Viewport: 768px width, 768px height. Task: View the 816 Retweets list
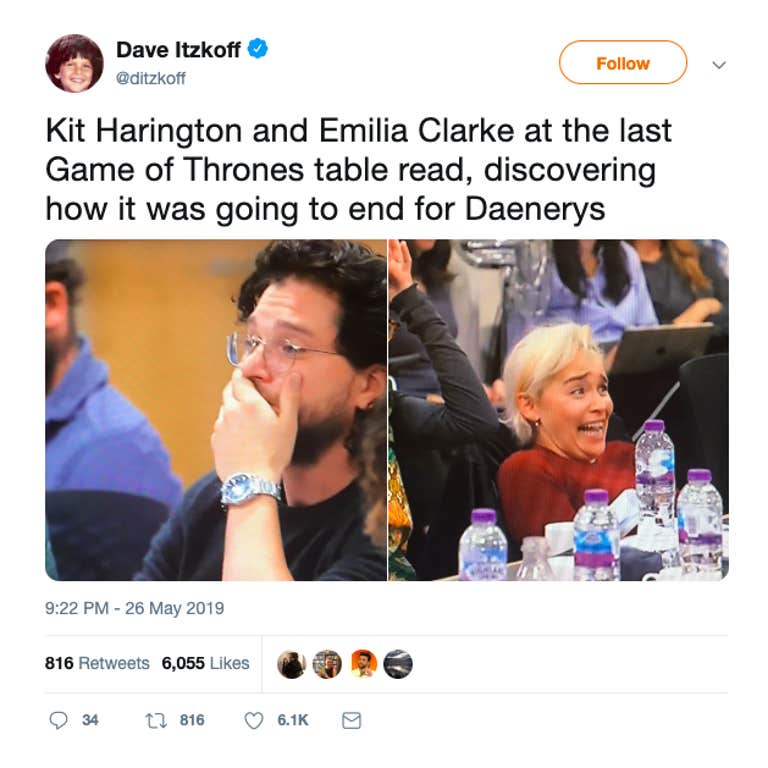tap(97, 663)
